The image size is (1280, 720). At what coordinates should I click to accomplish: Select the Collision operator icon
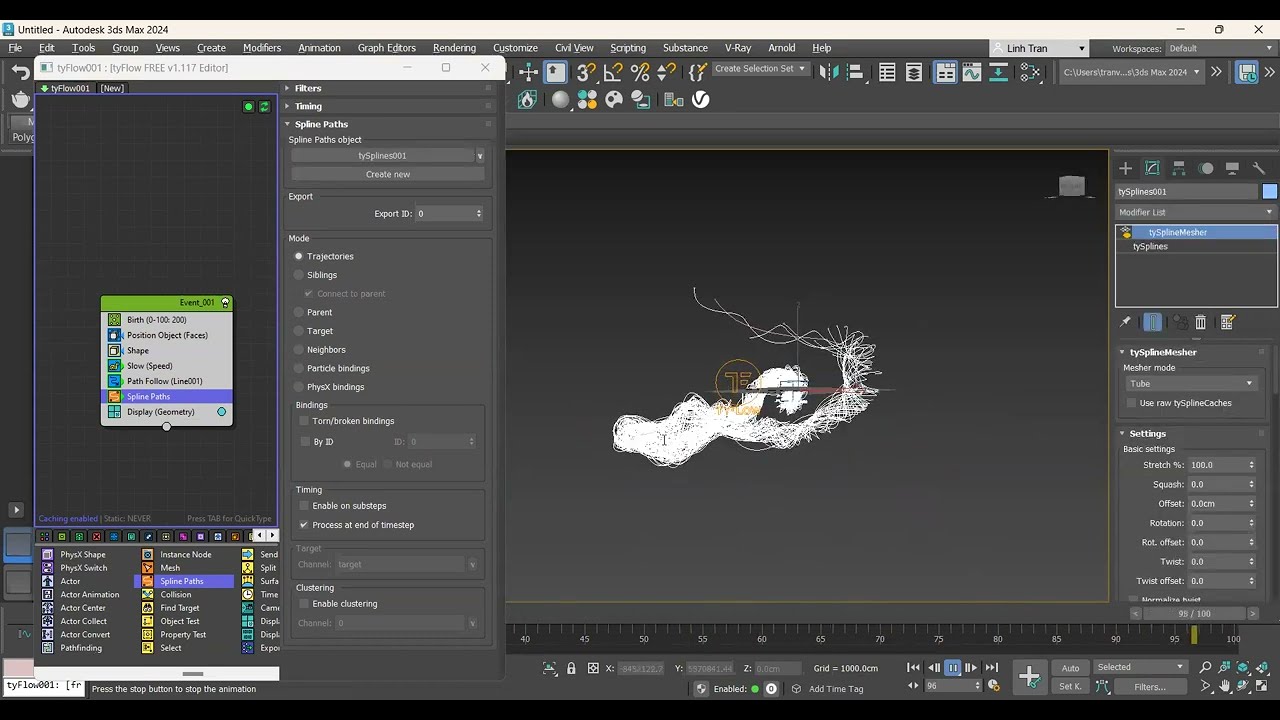coord(148,594)
